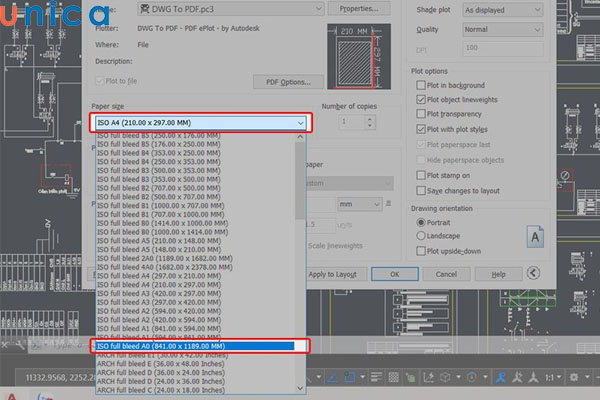Select Portrait drawing orientation
The width and height of the screenshot is (600, 400).
tap(421, 222)
